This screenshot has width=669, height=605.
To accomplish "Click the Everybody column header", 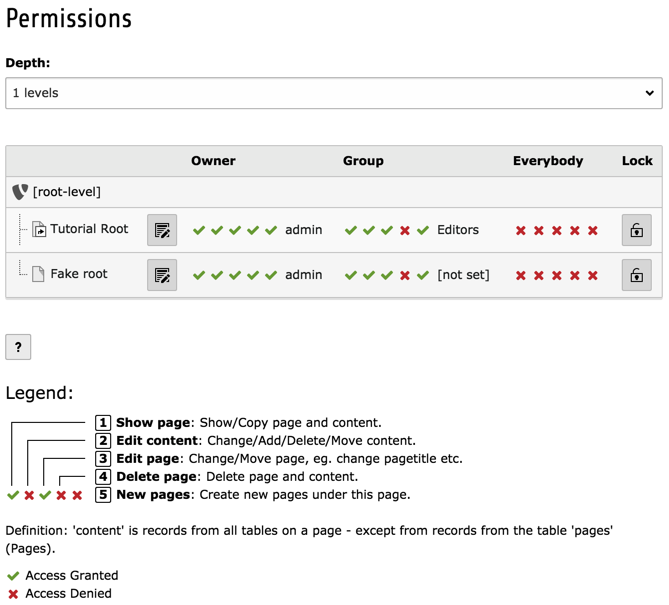I will click(x=548, y=161).
